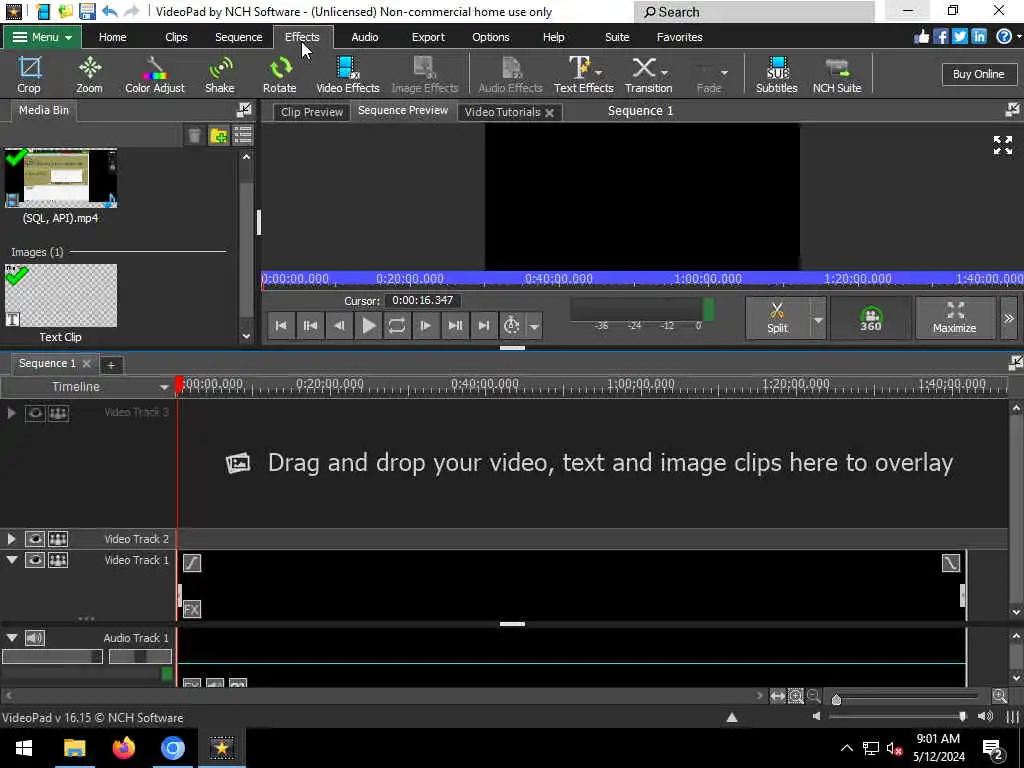The height and width of the screenshot is (768, 1024).
Task: Toggle Video Track 3 group link icon
Action: click(58, 413)
